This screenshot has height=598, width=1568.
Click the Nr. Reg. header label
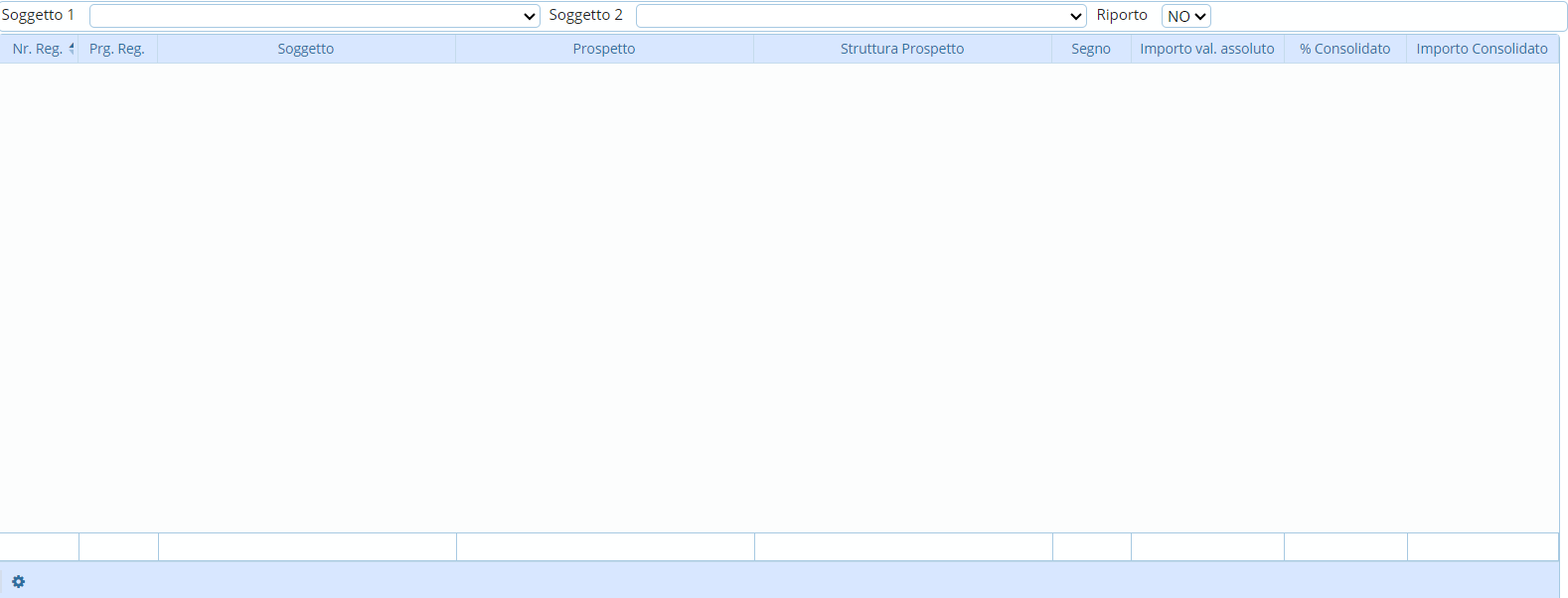(37, 49)
